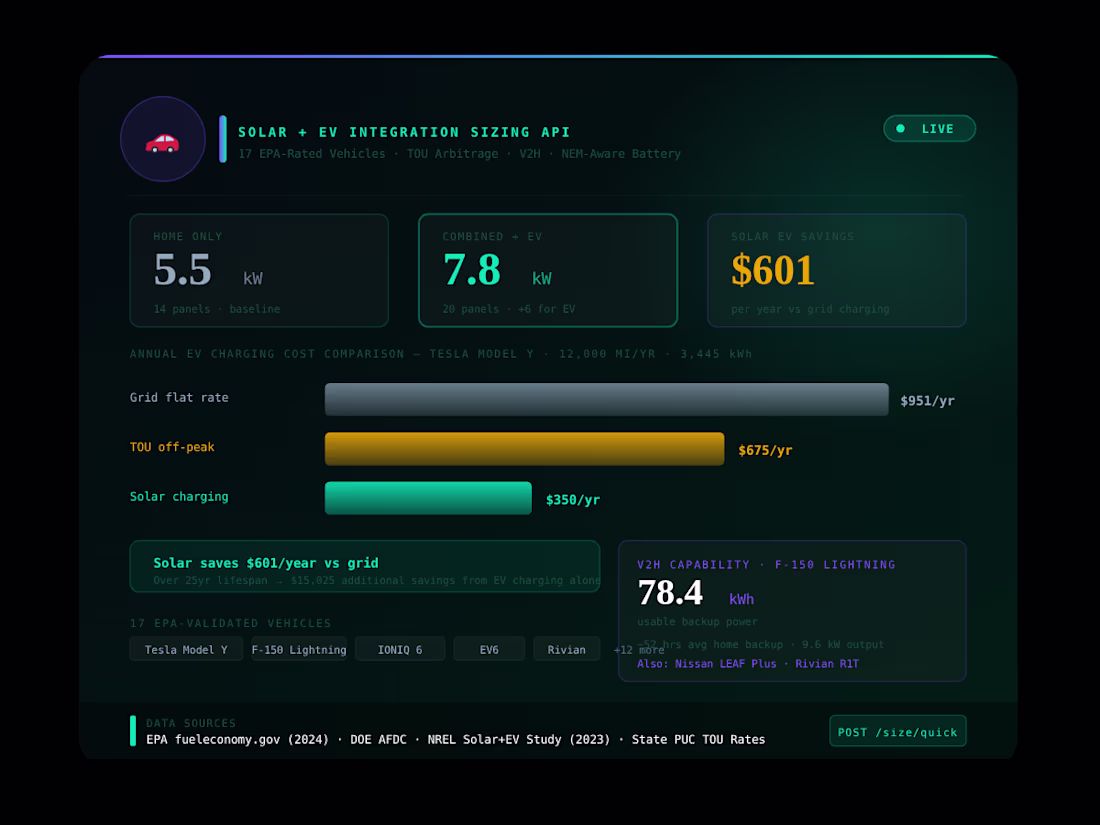
Task: Click the EPA fueleconomy.gov data sources line
Action: pyautogui.click(x=455, y=739)
